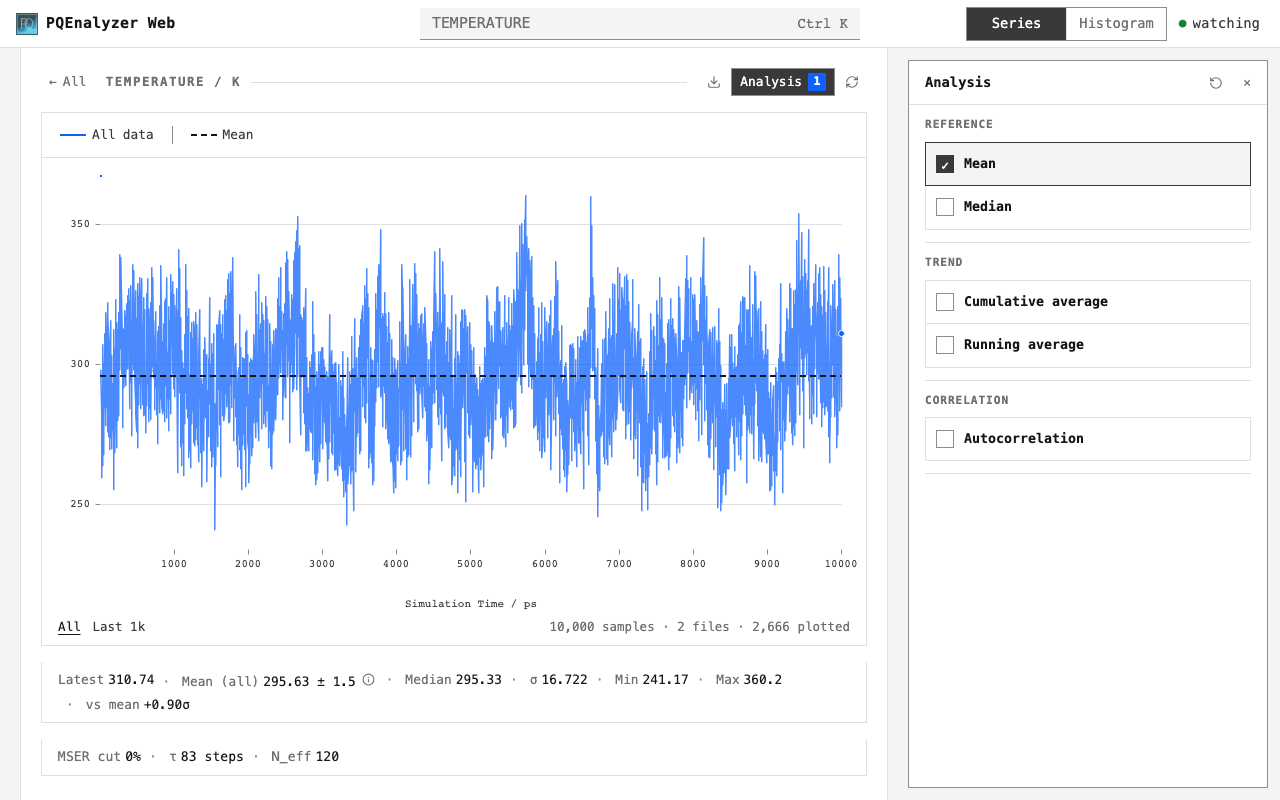
Task: Toggle the Mean legend entry
Action: click(222, 135)
